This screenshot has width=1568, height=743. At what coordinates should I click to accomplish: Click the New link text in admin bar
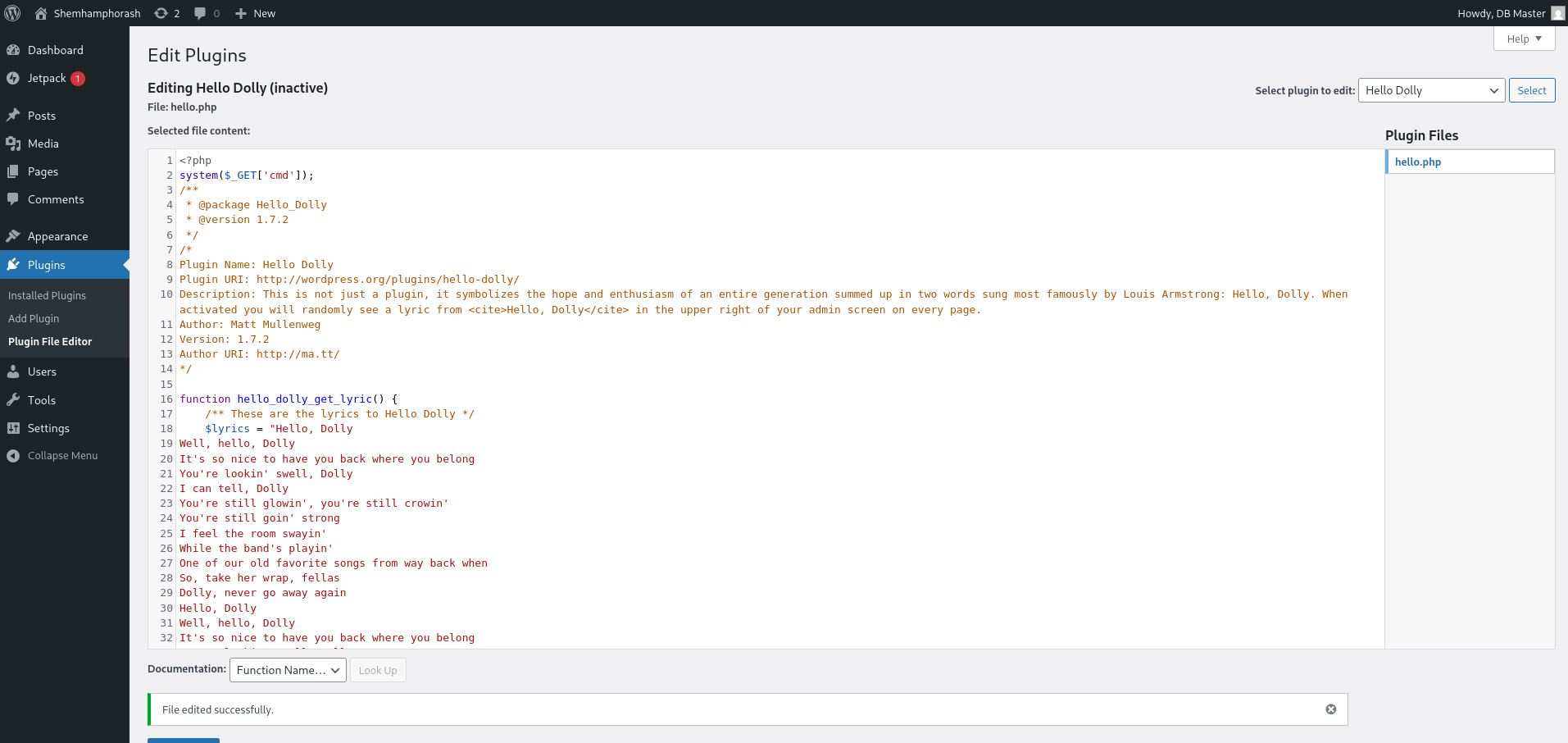pos(264,13)
